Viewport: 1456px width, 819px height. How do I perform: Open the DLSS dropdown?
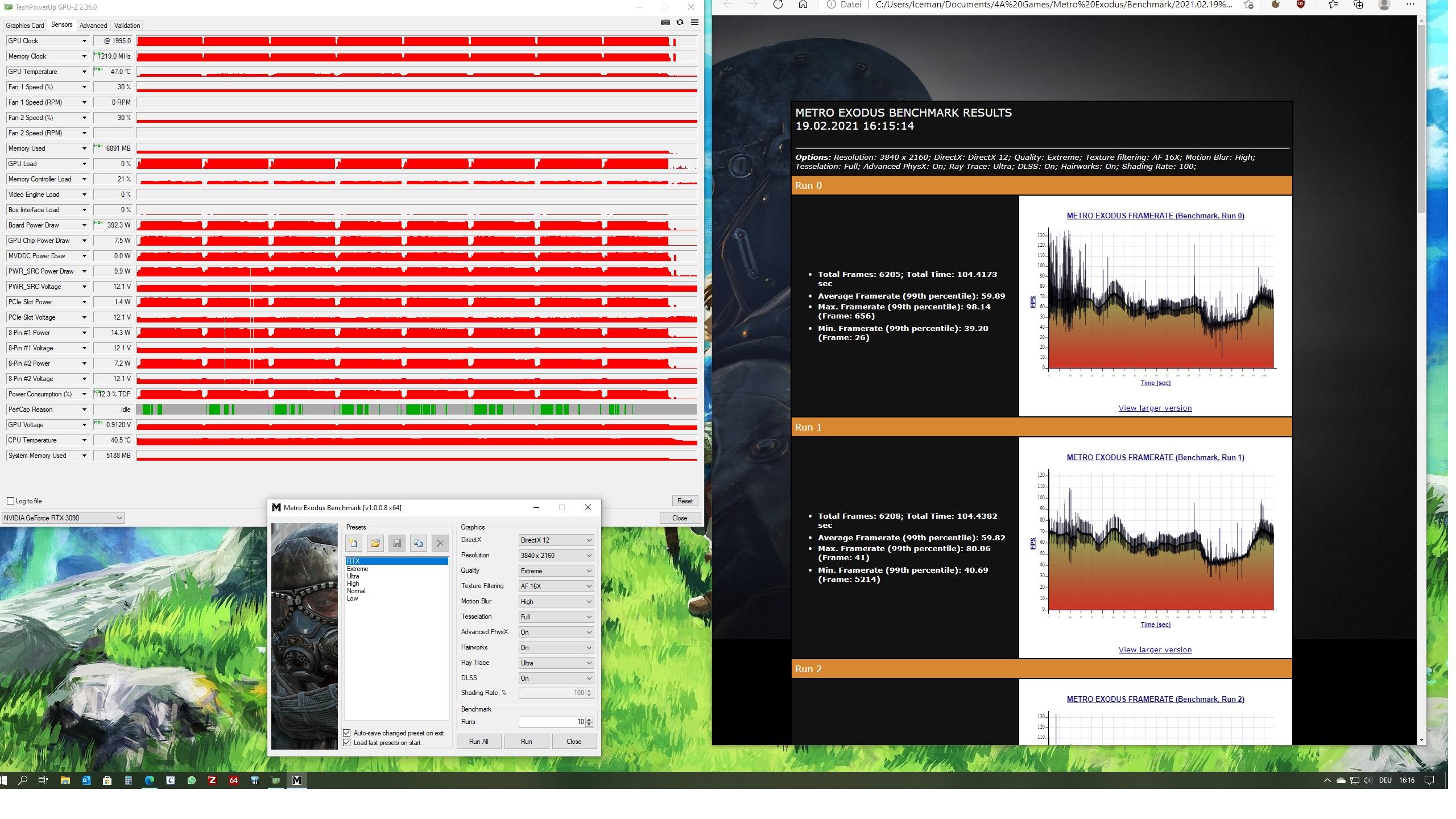(556, 679)
